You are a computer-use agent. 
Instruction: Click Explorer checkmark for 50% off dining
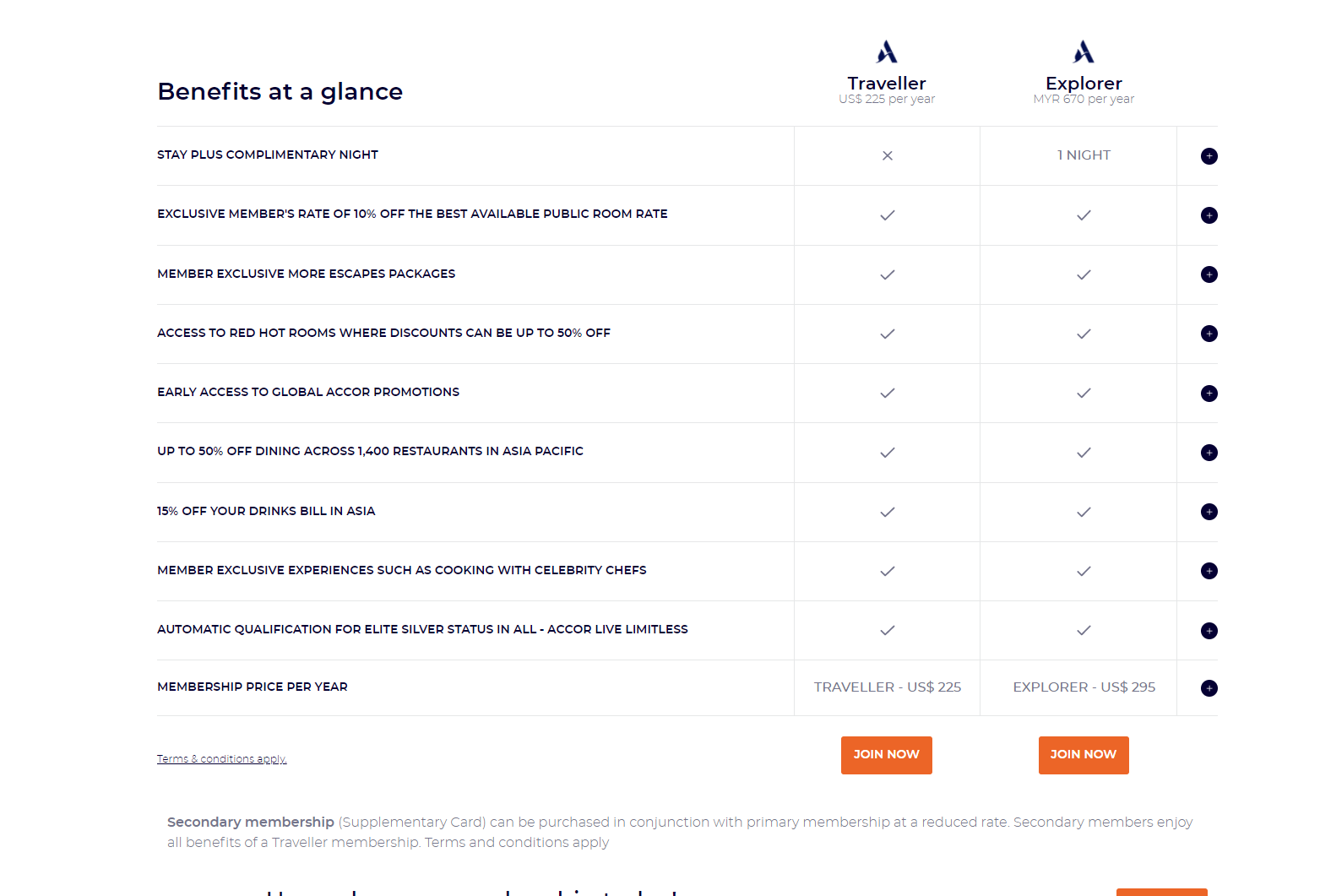pyautogui.click(x=1084, y=453)
